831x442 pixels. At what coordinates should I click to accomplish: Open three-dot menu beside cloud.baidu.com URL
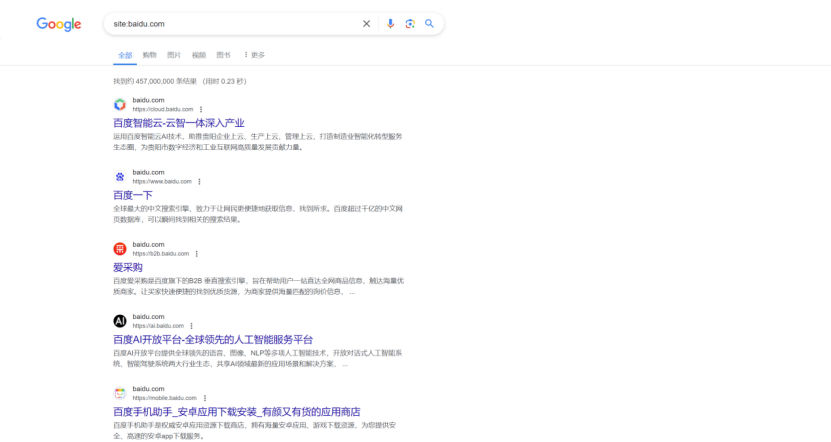click(x=201, y=109)
